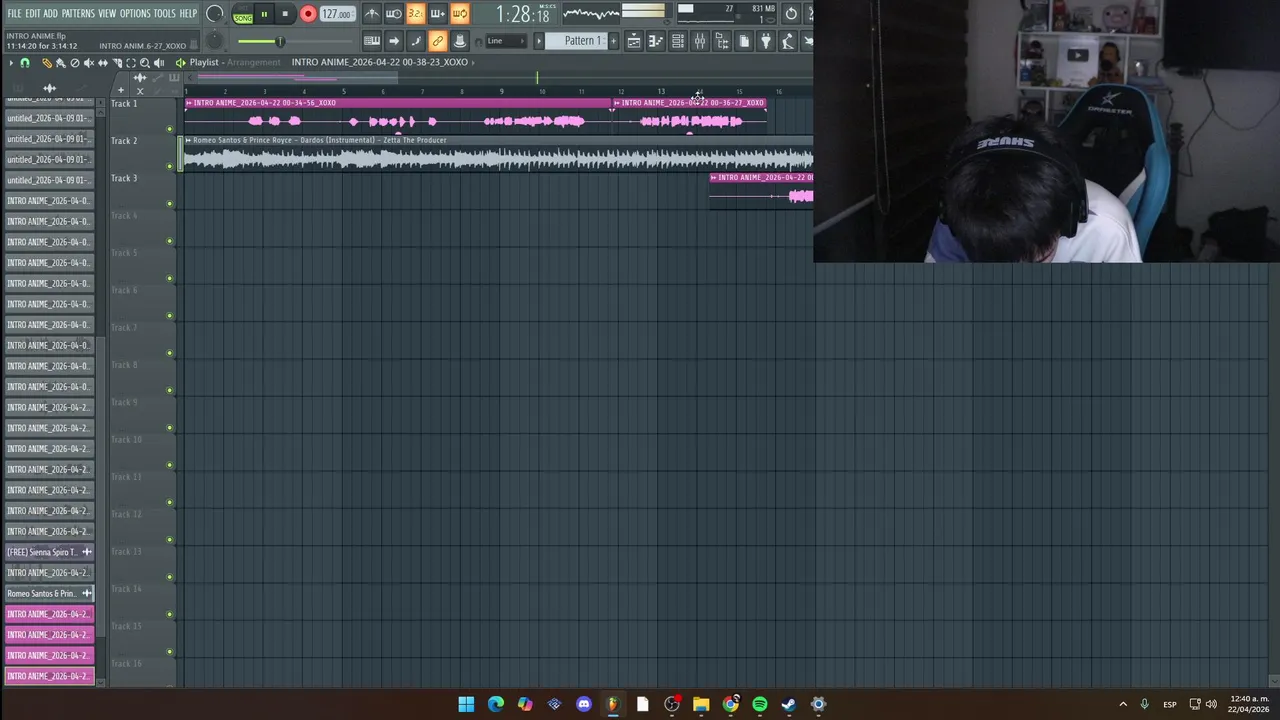Open the OPTIONS menu
This screenshot has height=720, width=1280.
tap(135, 14)
